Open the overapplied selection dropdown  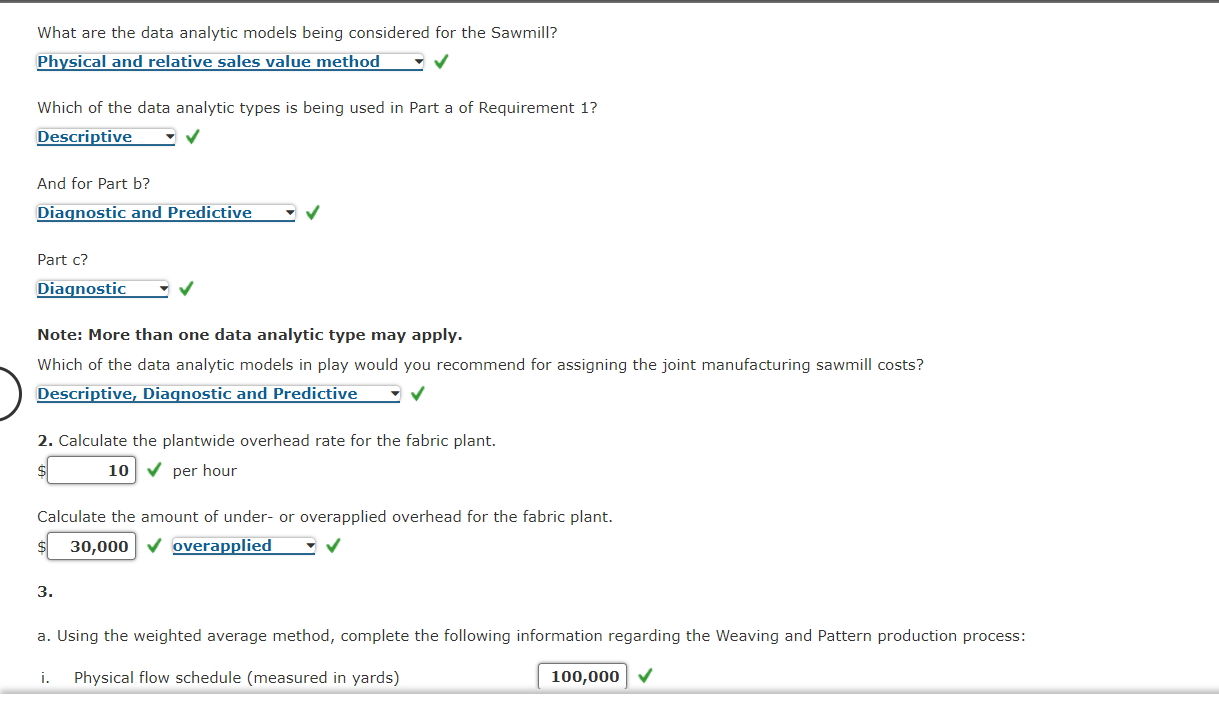coord(244,546)
